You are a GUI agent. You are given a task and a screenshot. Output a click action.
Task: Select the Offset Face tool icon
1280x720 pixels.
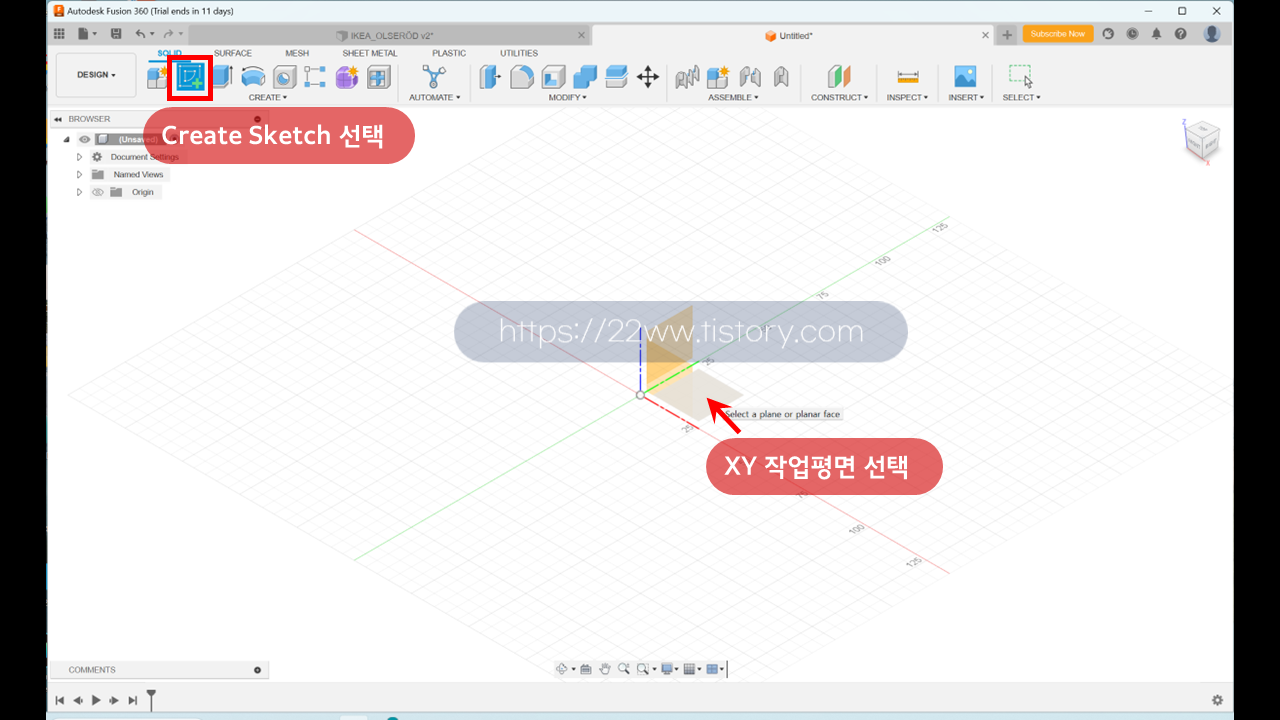point(616,77)
